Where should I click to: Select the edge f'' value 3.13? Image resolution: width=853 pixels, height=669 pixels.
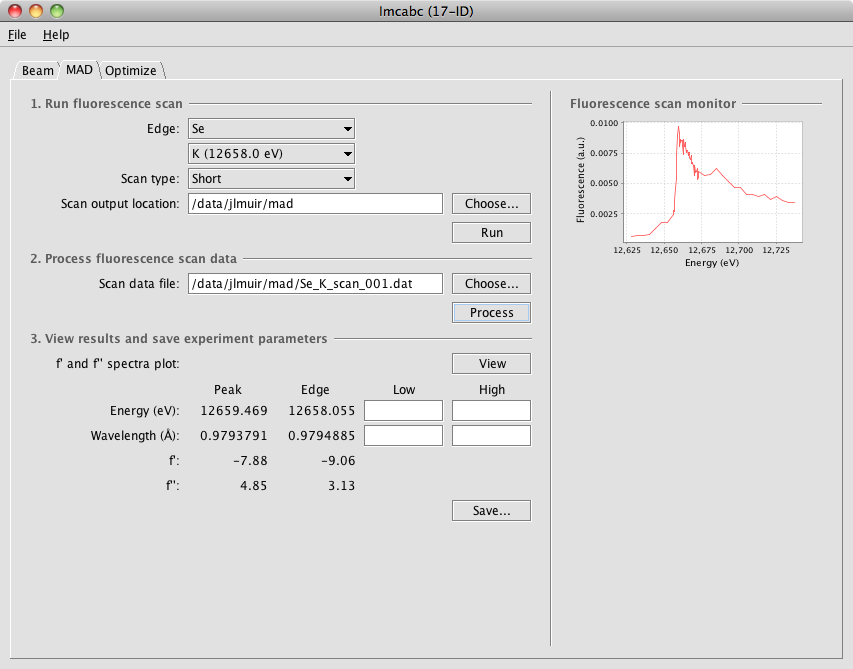tap(341, 486)
